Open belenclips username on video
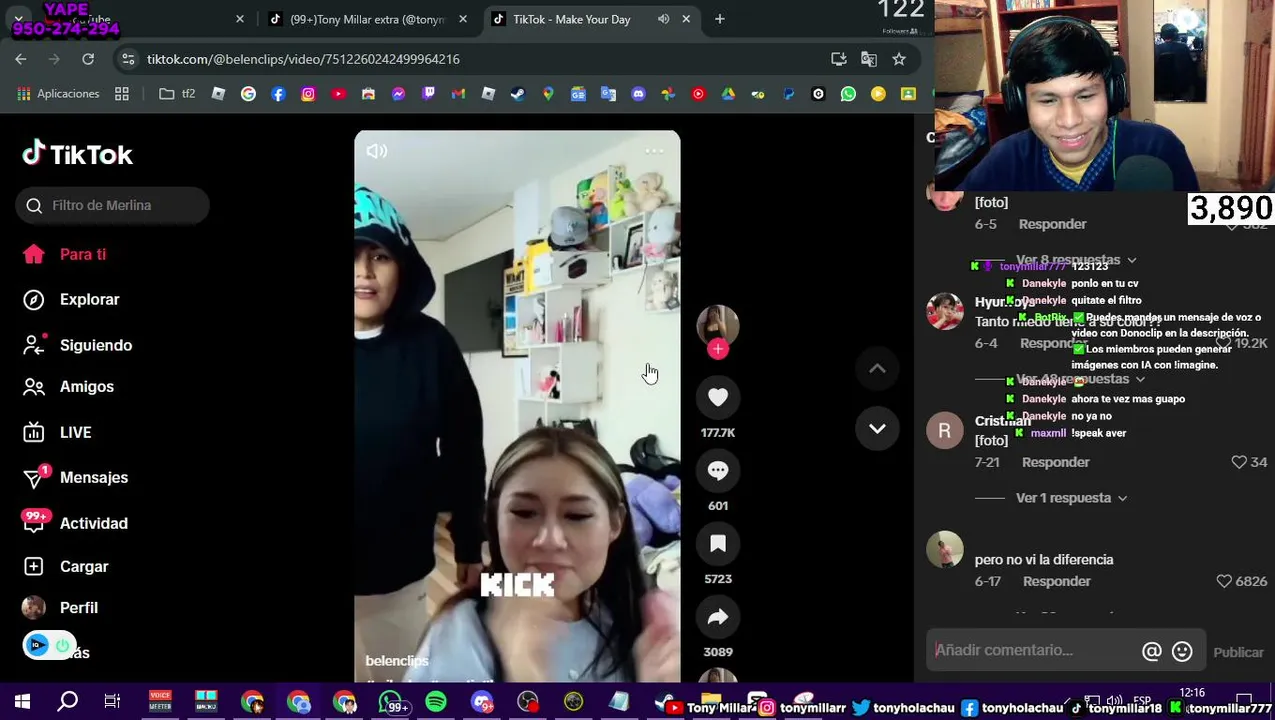 [397, 661]
